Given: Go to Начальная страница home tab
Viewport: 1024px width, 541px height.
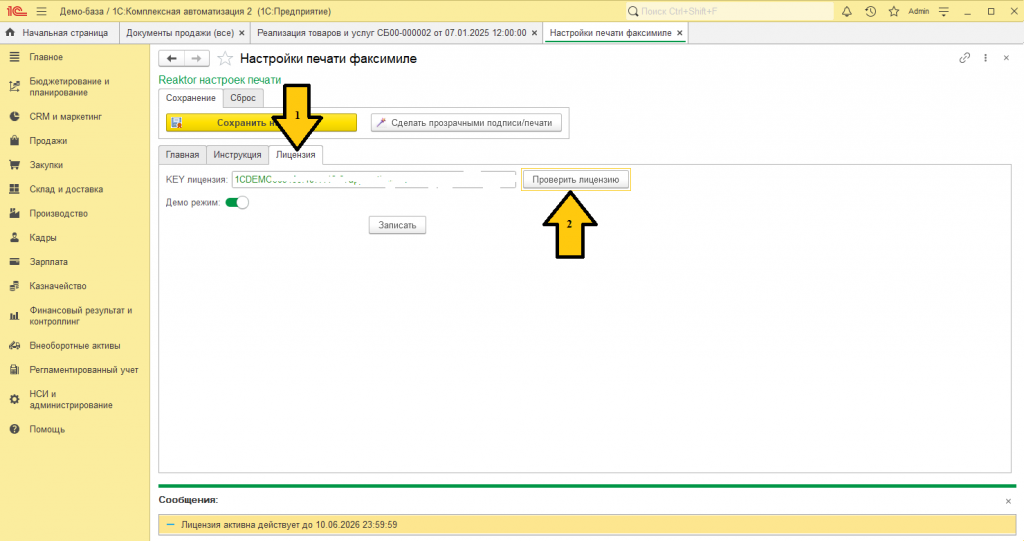Looking at the screenshot, I should pyautogui.click(x=58, y=33).
